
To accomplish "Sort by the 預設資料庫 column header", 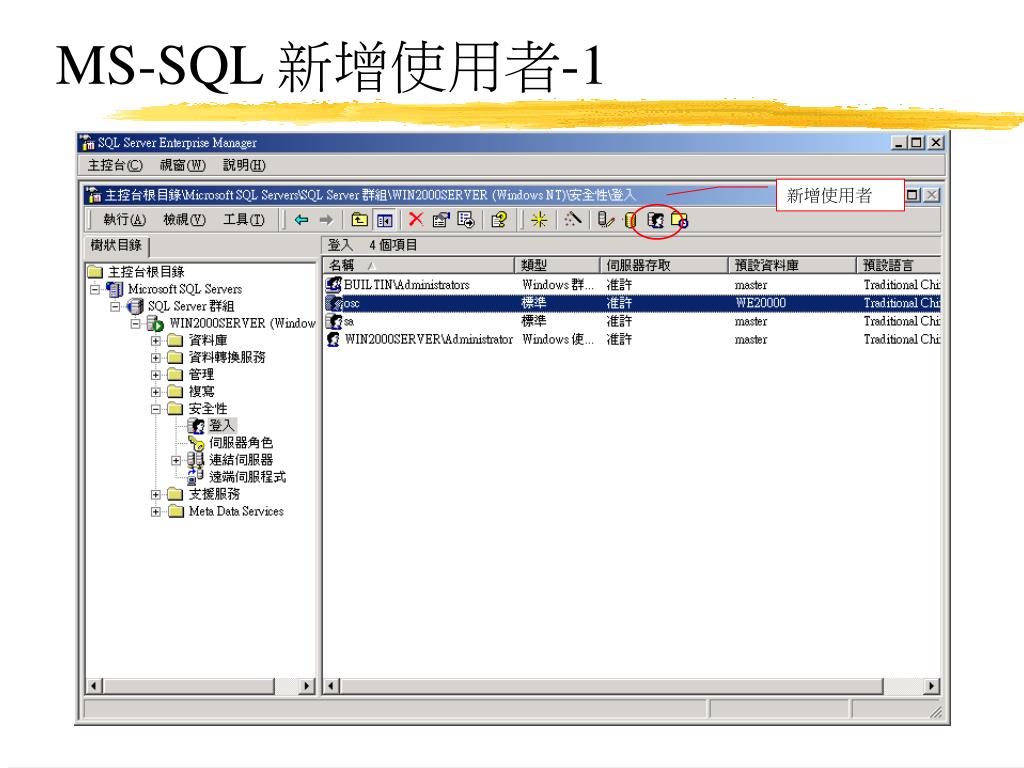I will 792,265.
